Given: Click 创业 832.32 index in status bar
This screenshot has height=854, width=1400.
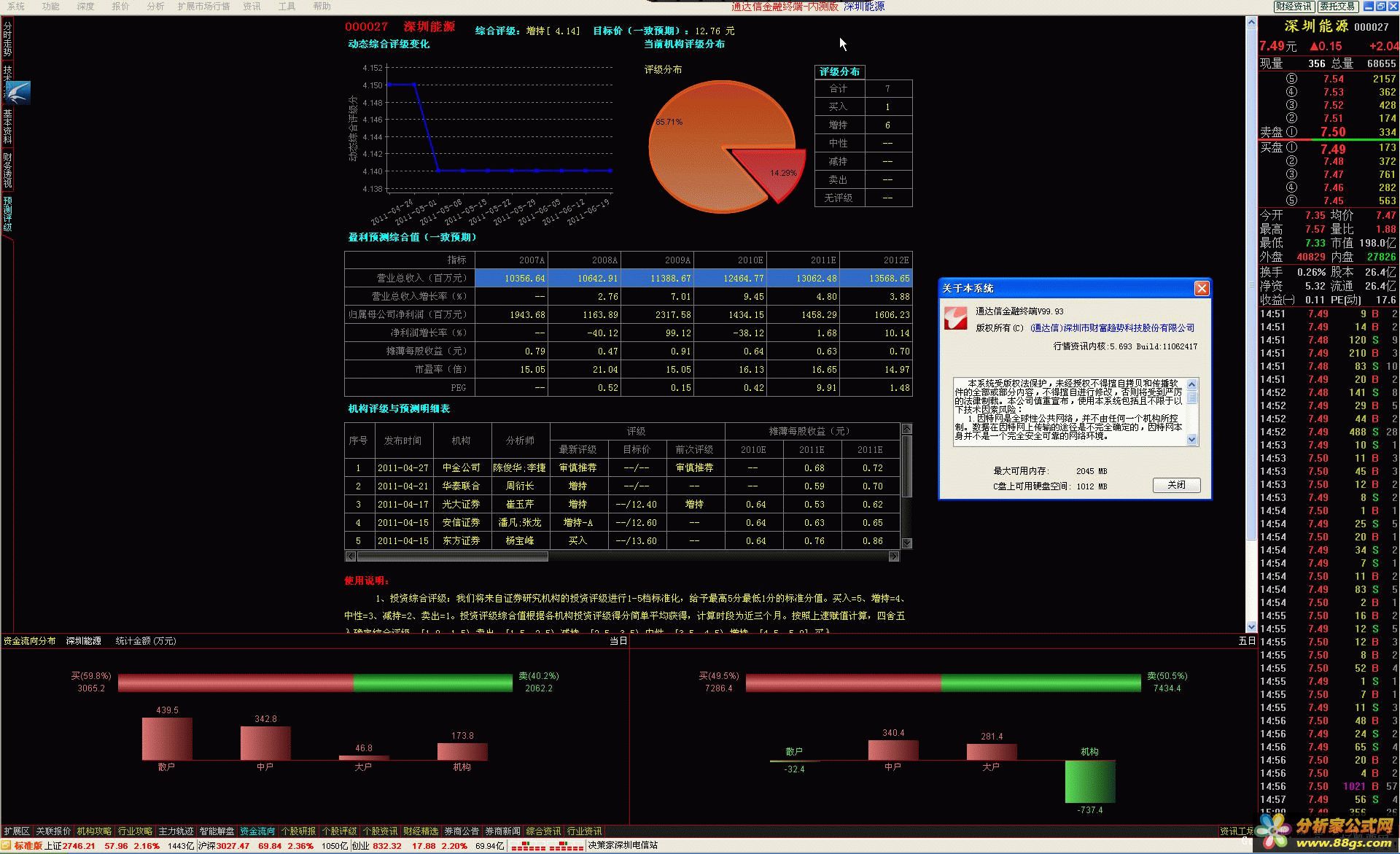Looking at the screenshot, I should point(377,846).
